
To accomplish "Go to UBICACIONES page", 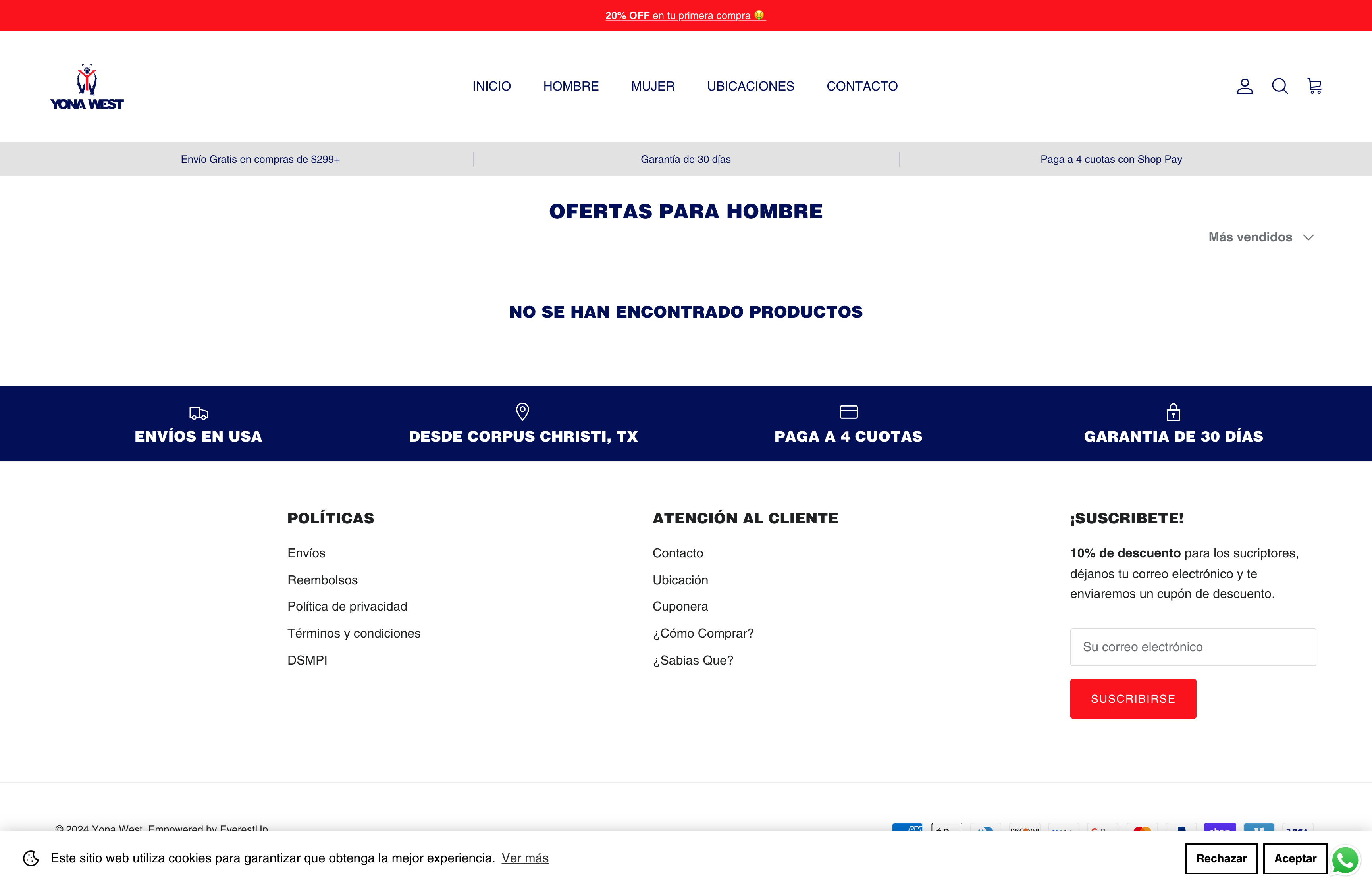I will click(750, 87).
